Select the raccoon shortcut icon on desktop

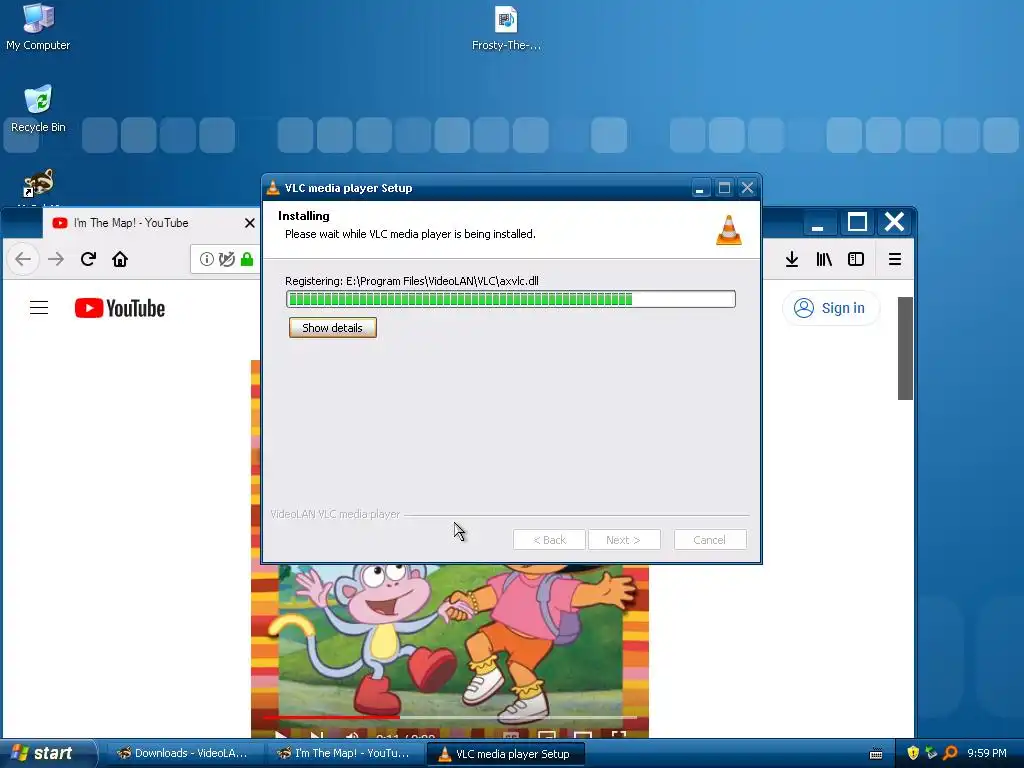tap(39, 184)
